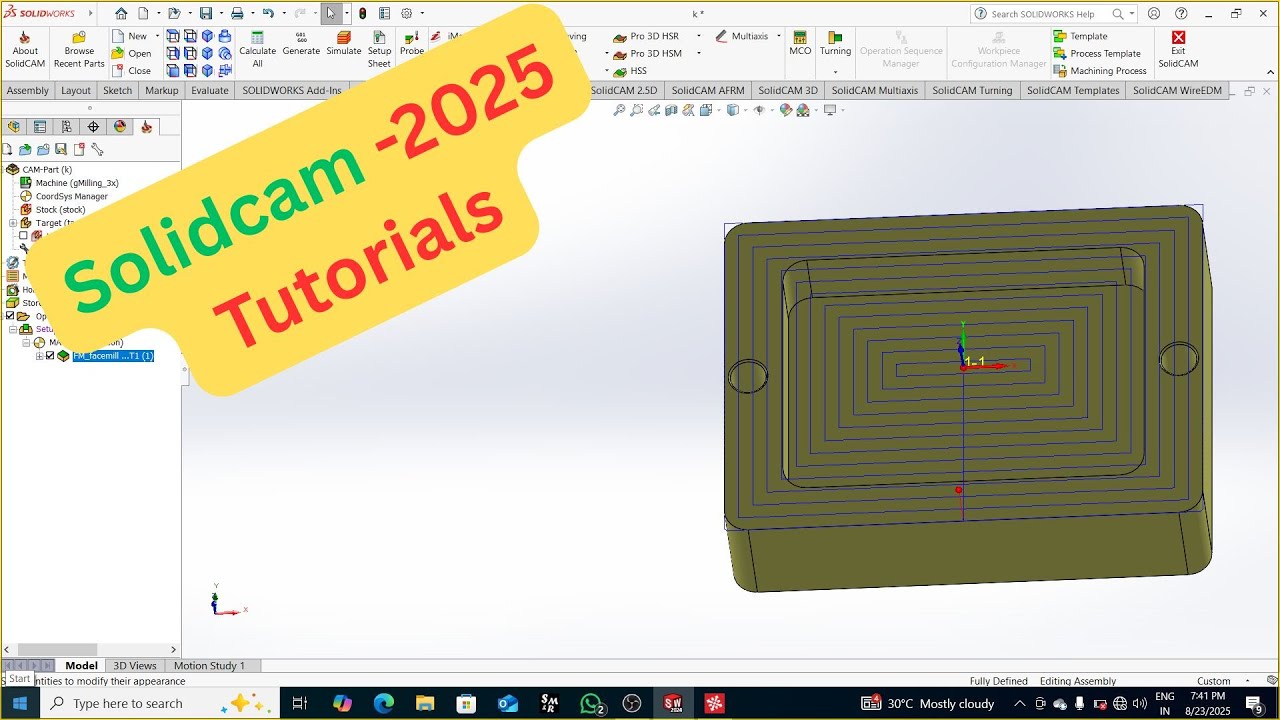Open Microsoft Edge from taskbar

[x=384, y=703]
